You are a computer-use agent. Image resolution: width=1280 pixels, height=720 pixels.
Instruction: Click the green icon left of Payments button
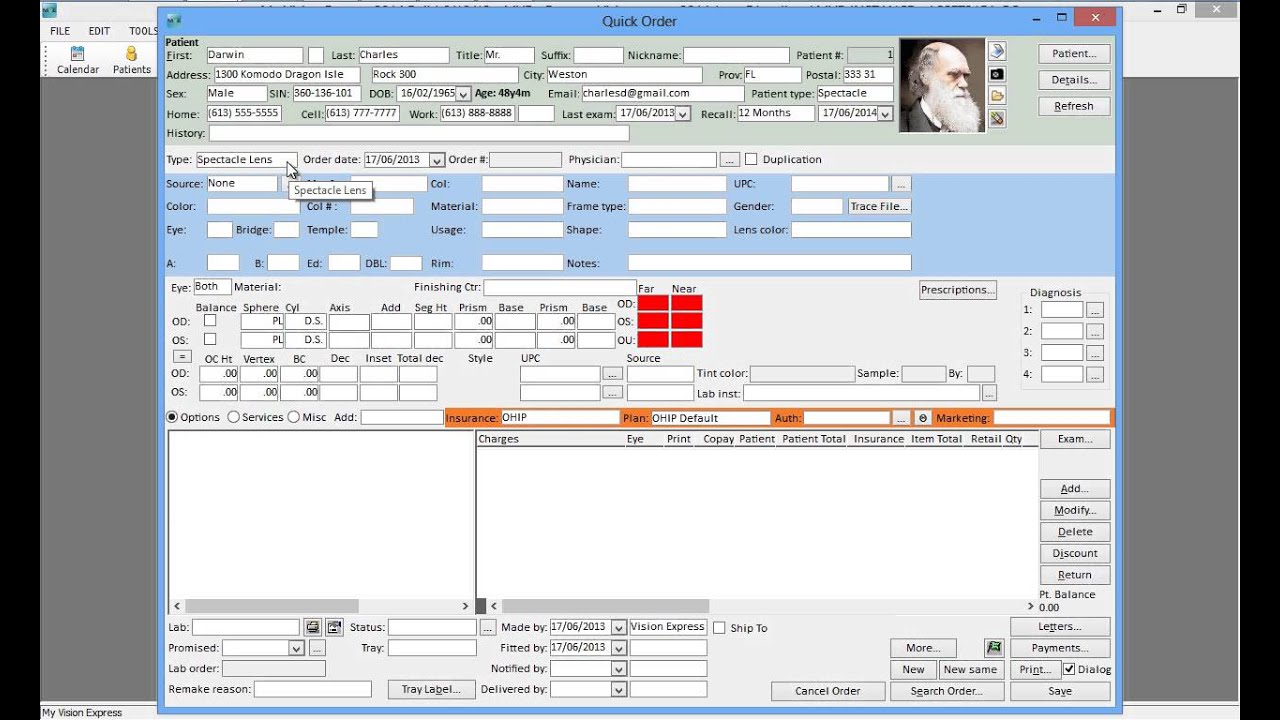(x=993, y=648)
